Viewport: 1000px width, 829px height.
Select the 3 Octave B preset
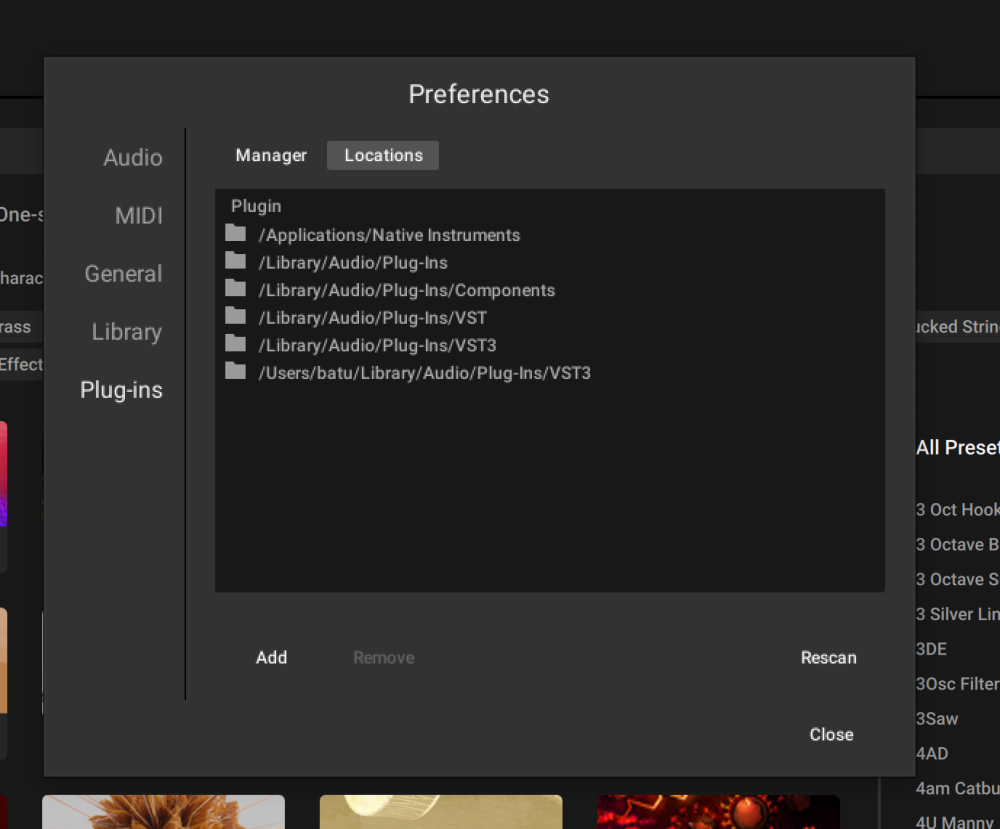[957, 545]
